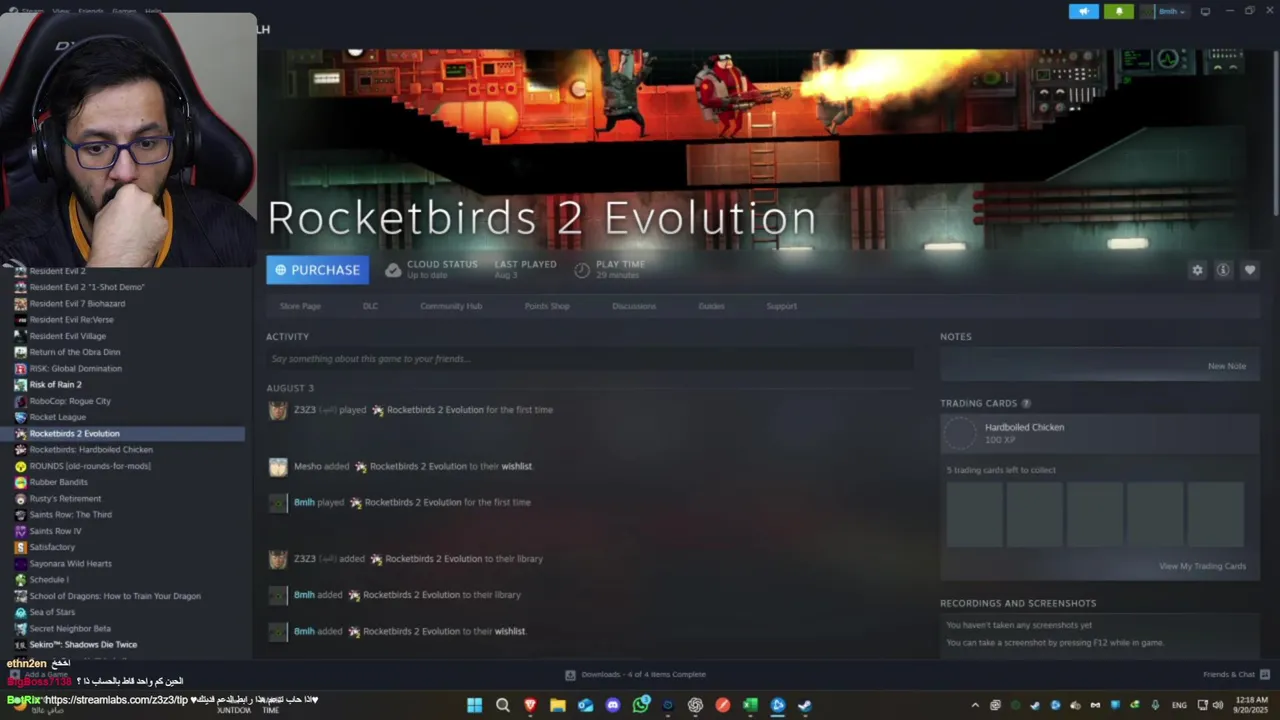Open Discord from taskbar
The width and height of the screenshot is (1280, 720).
[x=613, y=705]
